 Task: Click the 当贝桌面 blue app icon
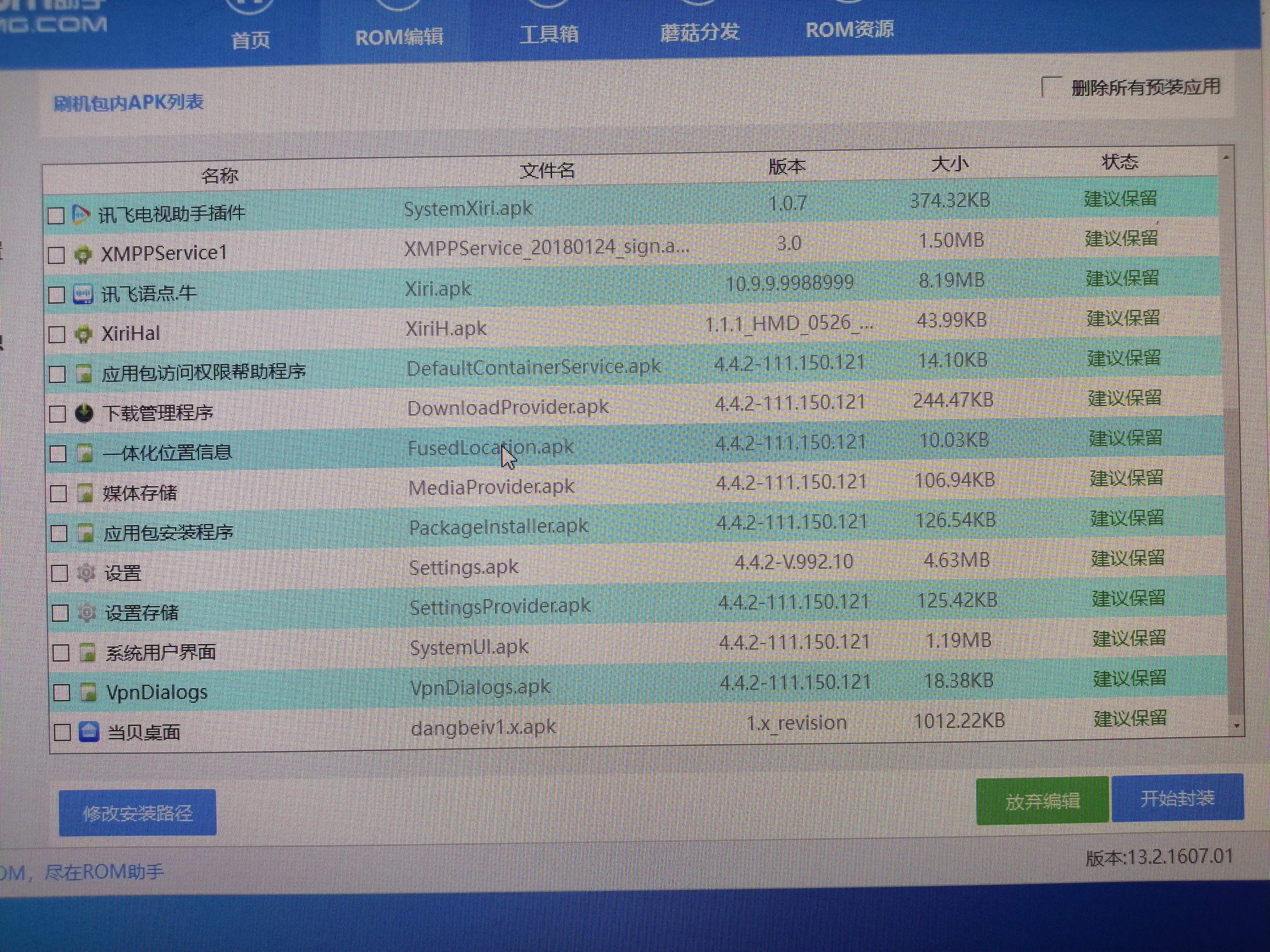[89, 732]
